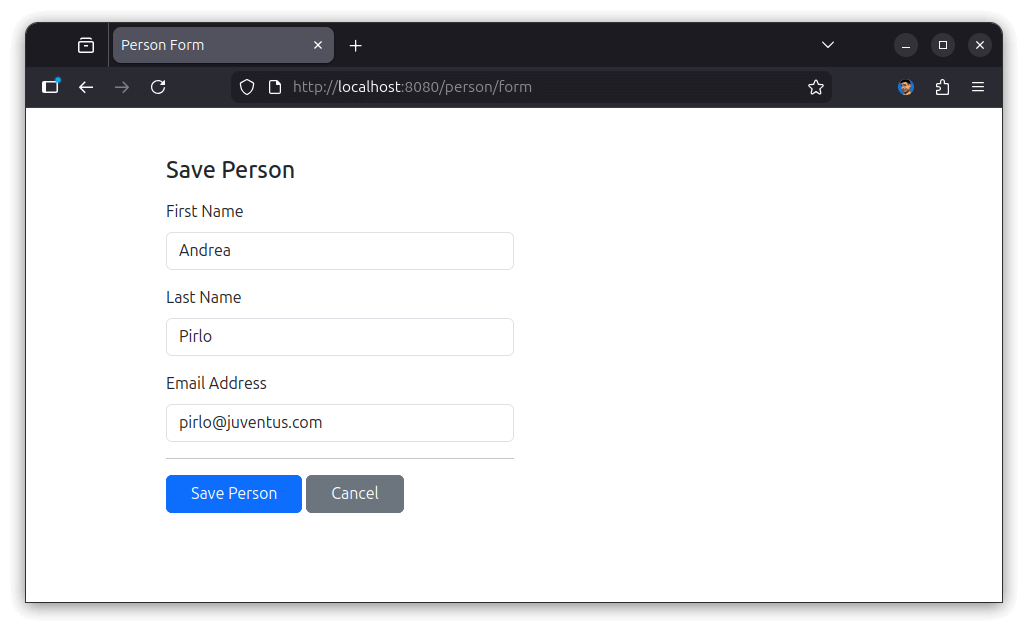The image size is (1028, 631).
Task: Open the profile avatar menu
Action: (x=906, y=87)
